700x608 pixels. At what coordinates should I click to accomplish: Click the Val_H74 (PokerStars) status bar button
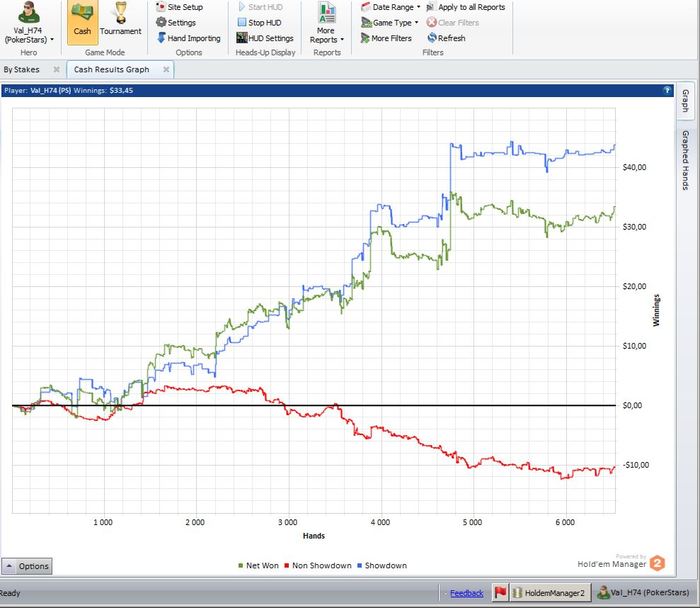click(x=643, y=592)
